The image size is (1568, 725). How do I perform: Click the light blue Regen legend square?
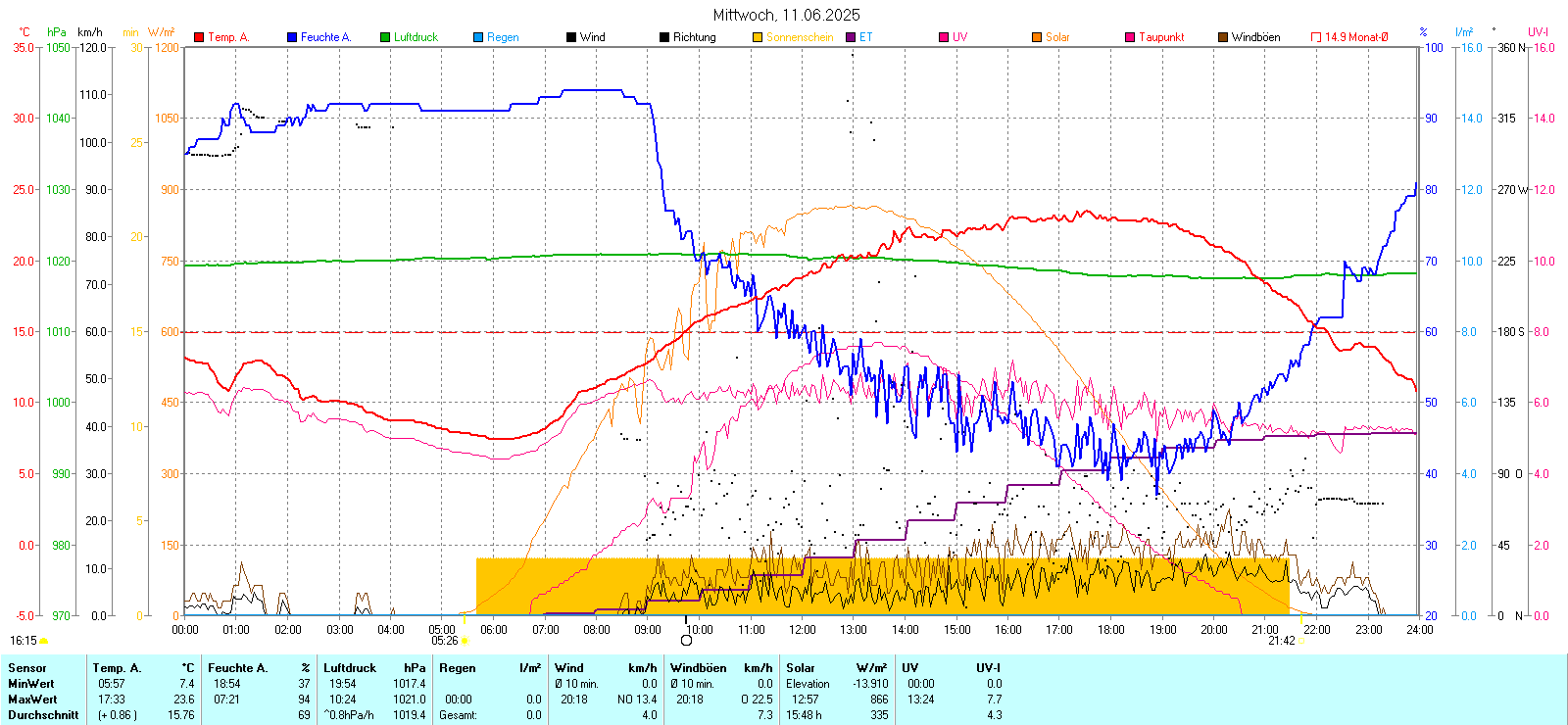pos(478,37)
